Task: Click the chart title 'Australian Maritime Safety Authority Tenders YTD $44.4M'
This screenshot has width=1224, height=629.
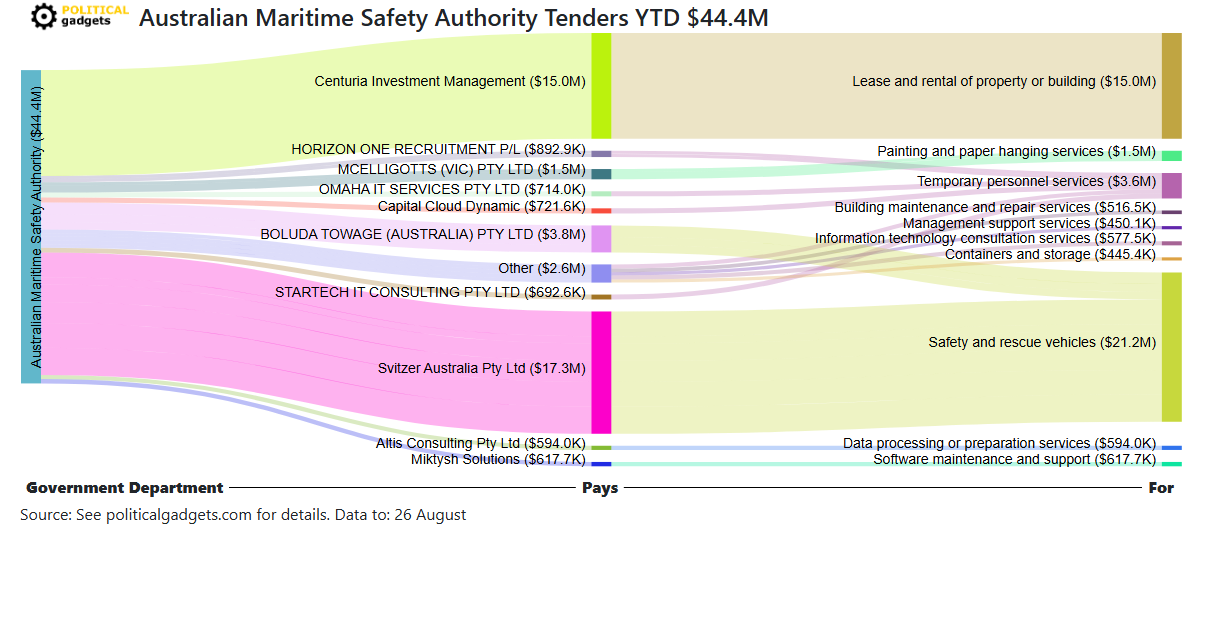Action: point(453,18)
